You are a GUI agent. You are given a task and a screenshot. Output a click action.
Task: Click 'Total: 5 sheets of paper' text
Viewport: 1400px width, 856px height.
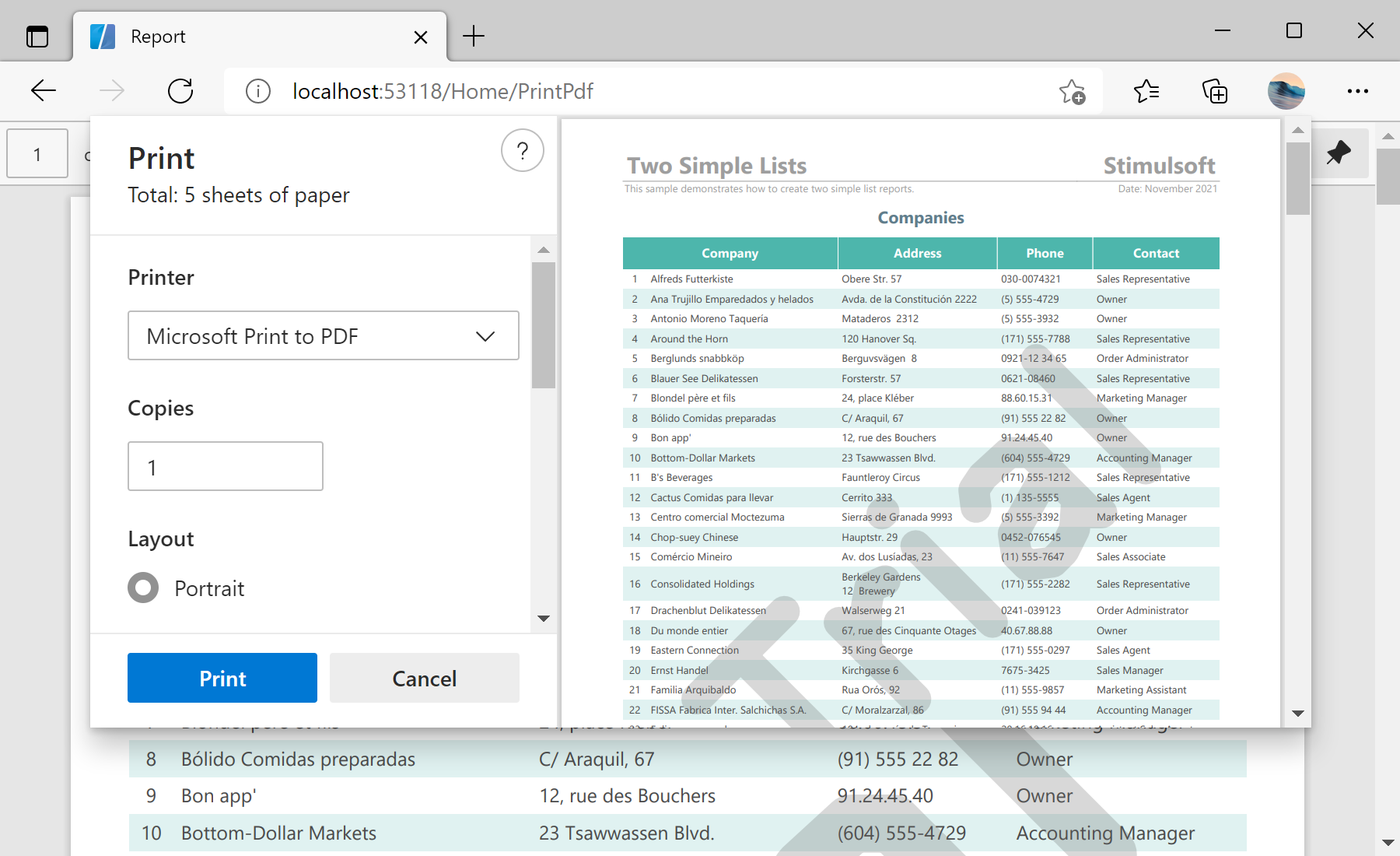tap(239, 195)
